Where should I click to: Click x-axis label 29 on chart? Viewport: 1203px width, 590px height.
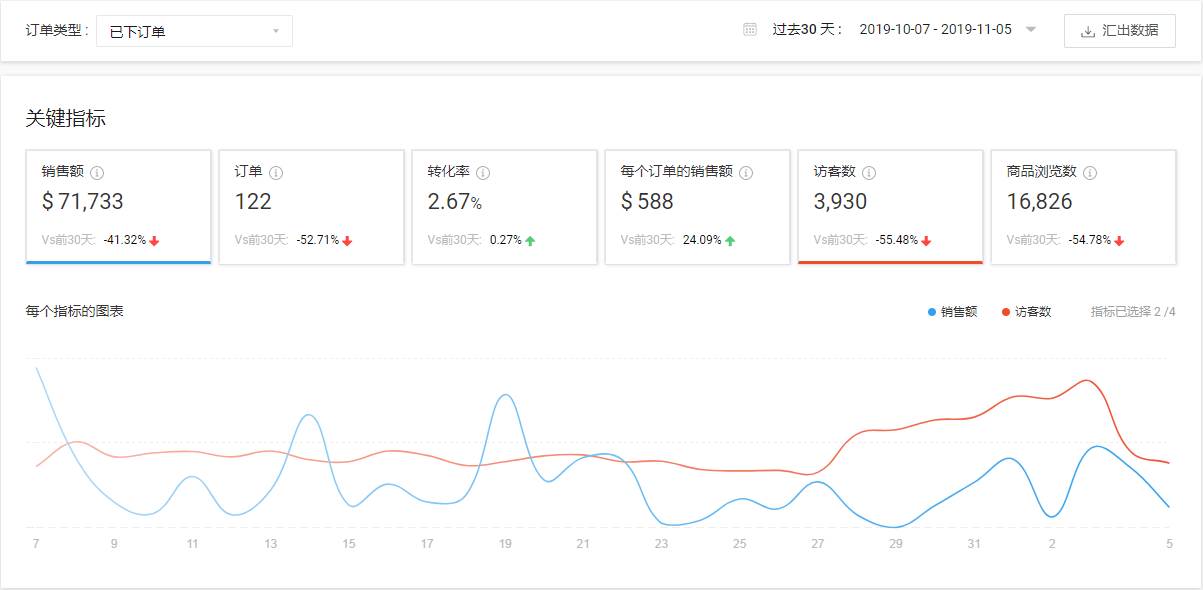[896, 544]
